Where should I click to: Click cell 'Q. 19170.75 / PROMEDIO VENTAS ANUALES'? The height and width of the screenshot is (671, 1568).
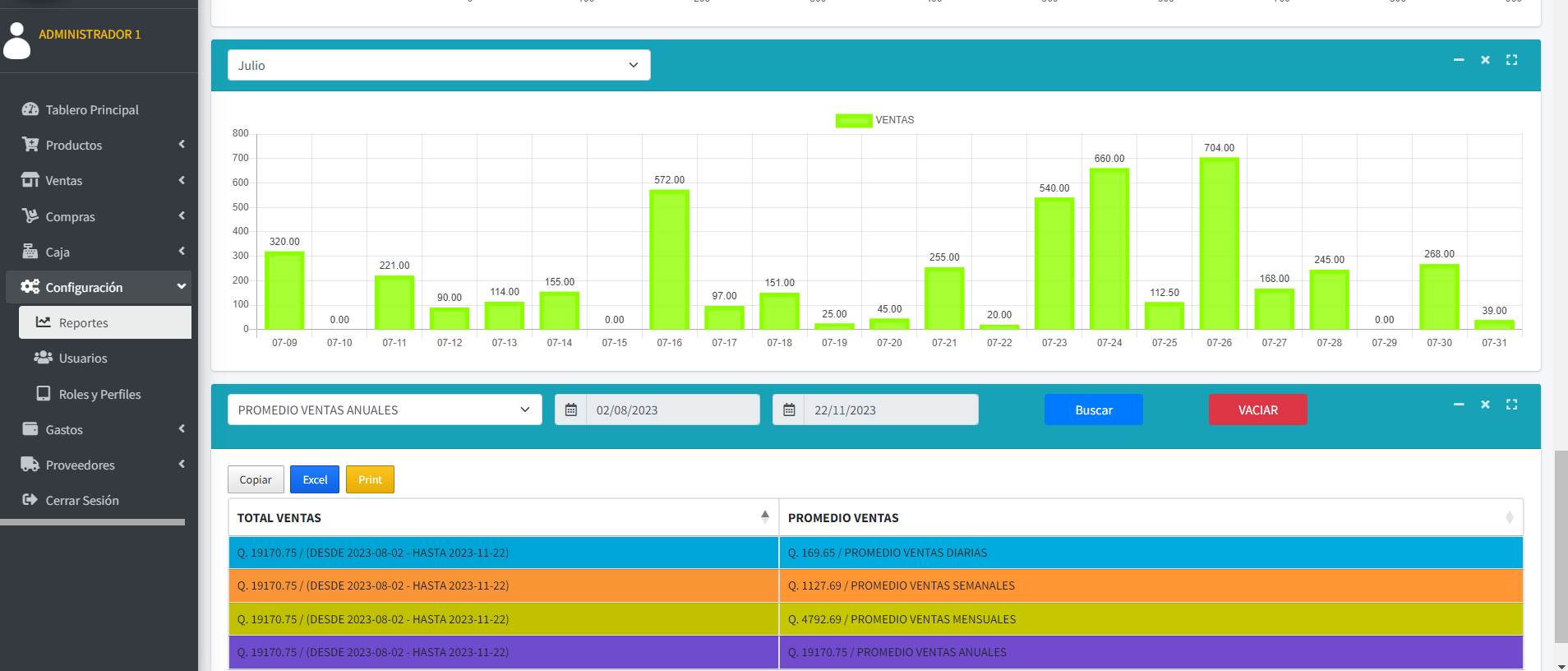click(1151, 652)
